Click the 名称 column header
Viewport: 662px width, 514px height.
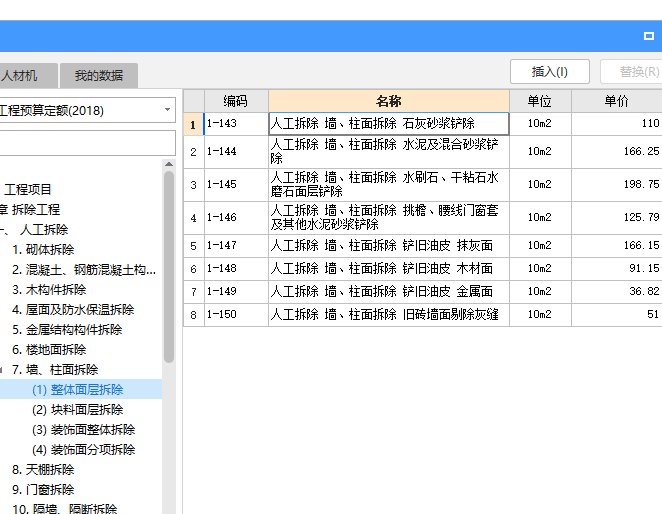[389, 101]
